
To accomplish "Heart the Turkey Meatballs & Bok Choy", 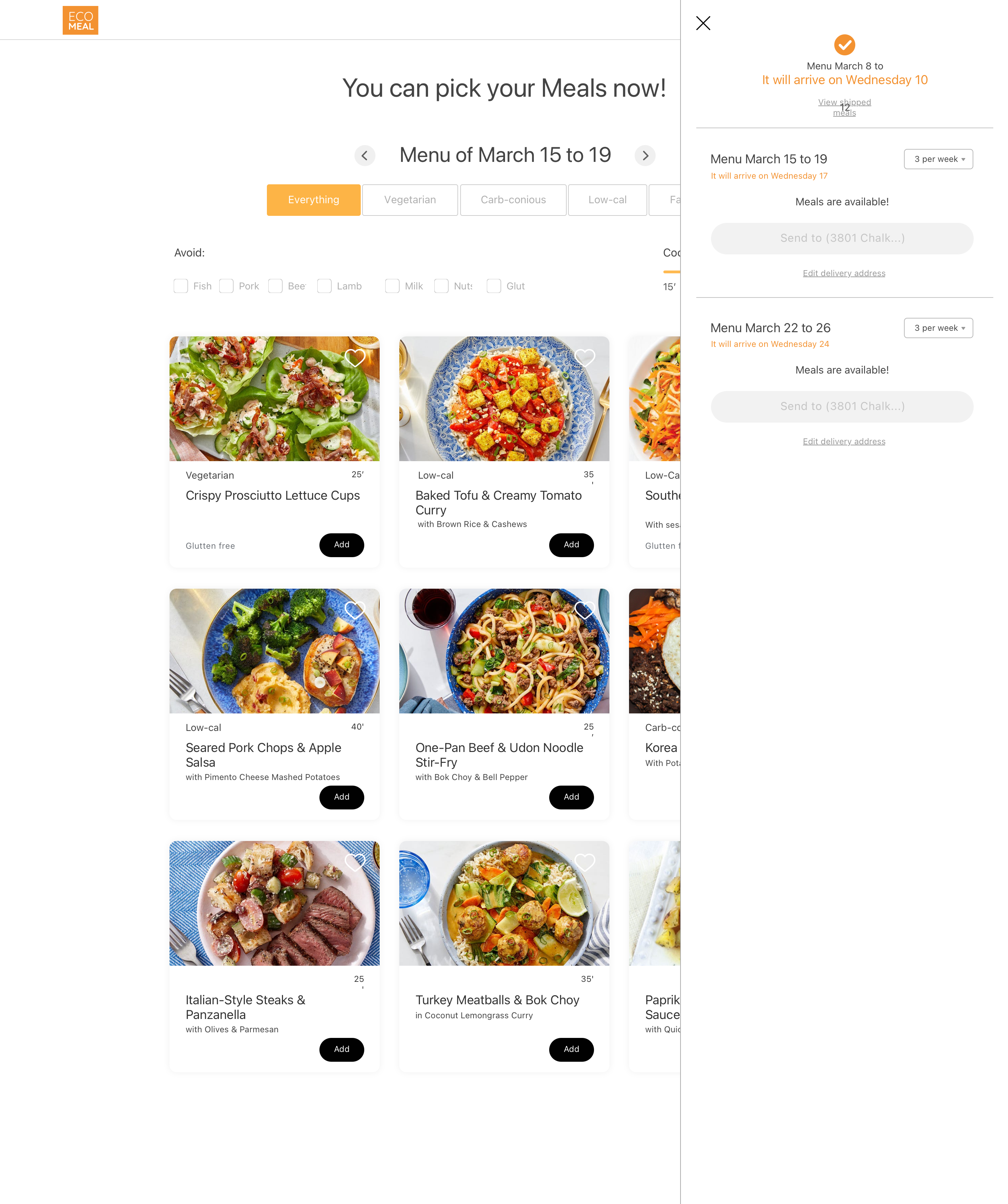I will [x=585, y=862].
